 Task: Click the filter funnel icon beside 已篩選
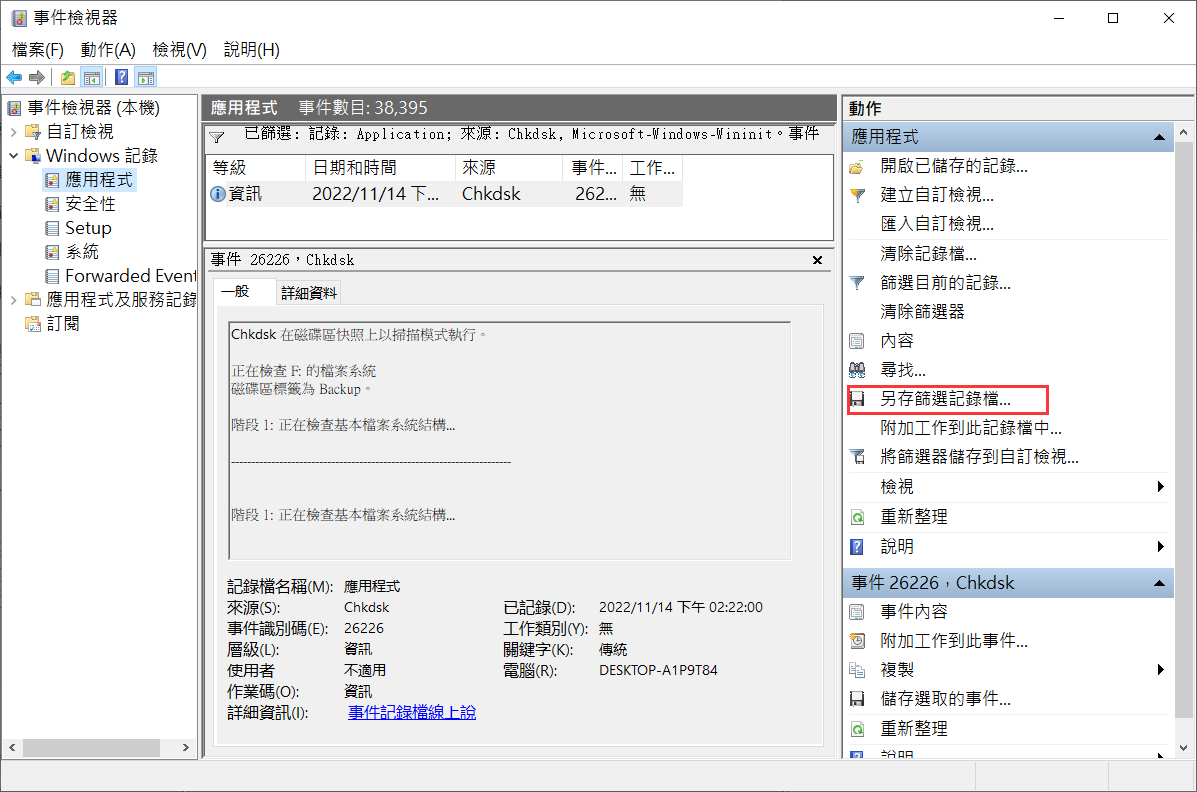click(x=217, y=137)
